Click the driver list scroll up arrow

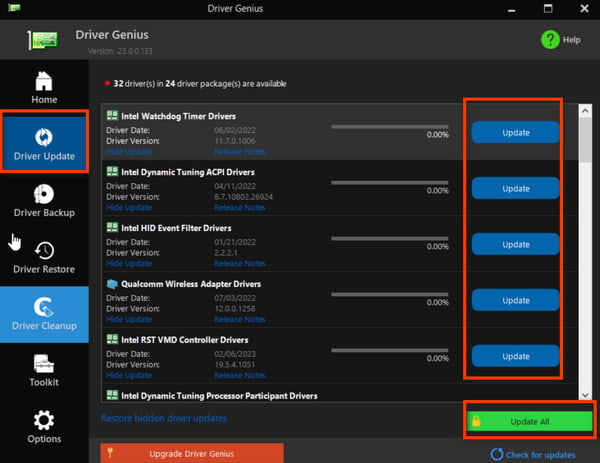coord(585,111)
